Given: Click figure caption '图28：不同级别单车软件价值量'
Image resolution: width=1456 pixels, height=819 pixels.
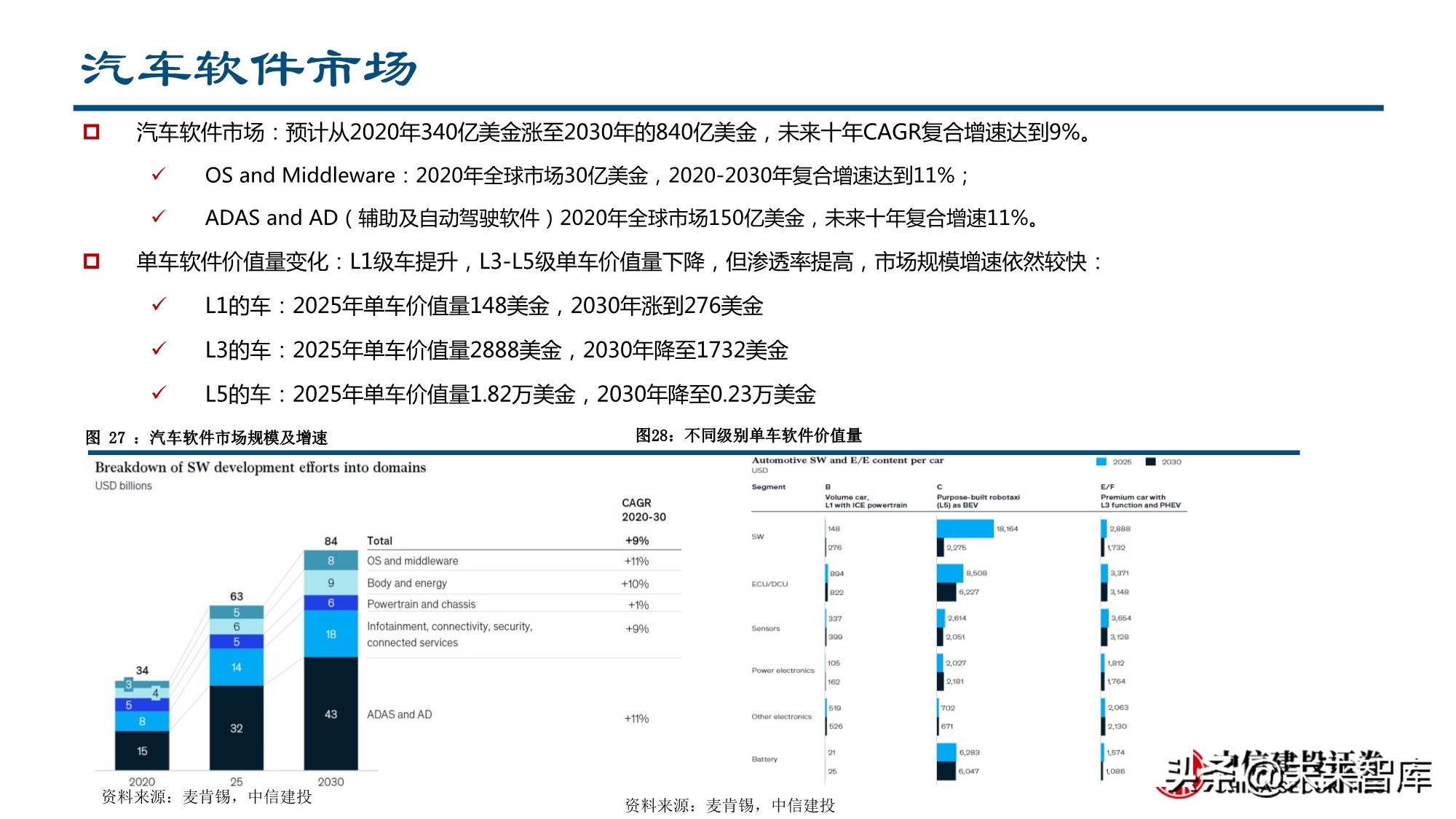Looking at the screenshot, I should [x=748, y=435].
